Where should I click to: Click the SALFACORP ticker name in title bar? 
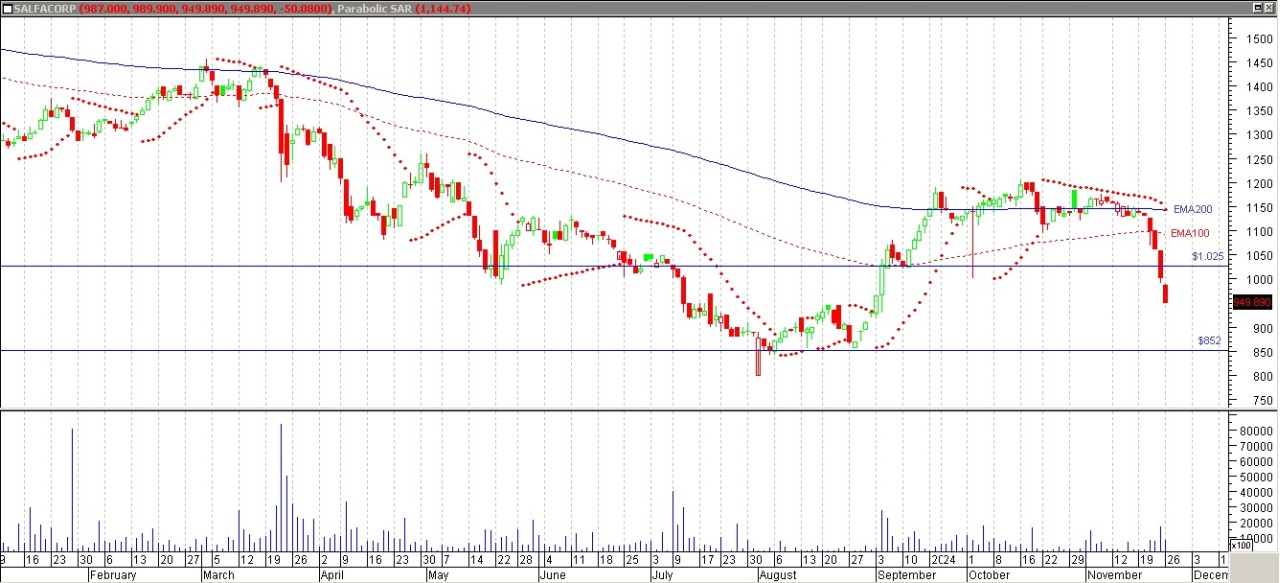point(45,8)
